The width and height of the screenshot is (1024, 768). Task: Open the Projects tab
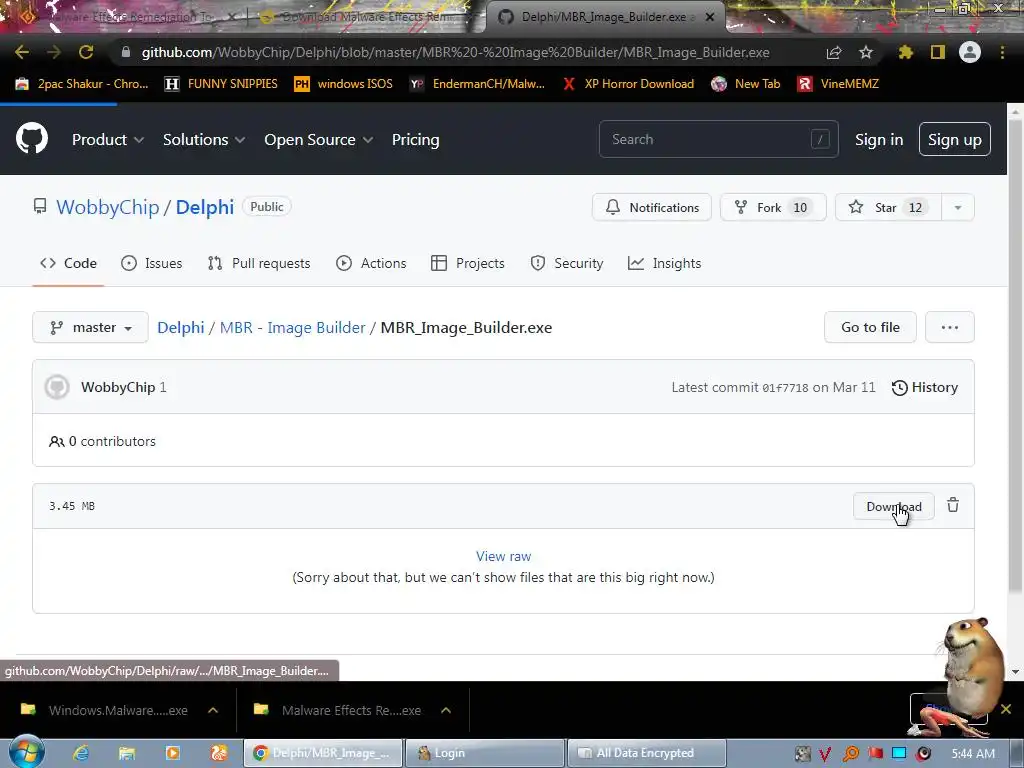coord(468,263)
